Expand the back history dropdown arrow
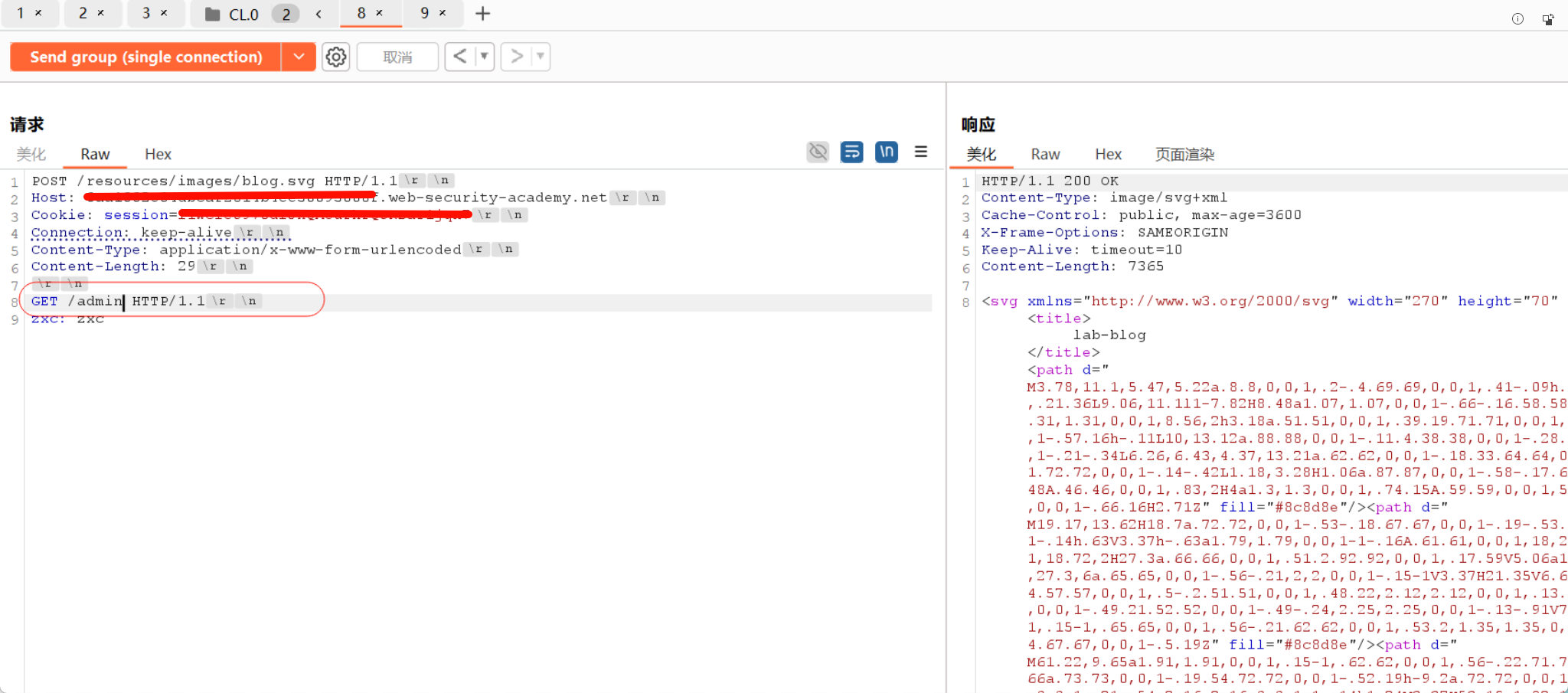This screenshot has width=1568, height=693. pyautogui.click(x=484, y=57)
